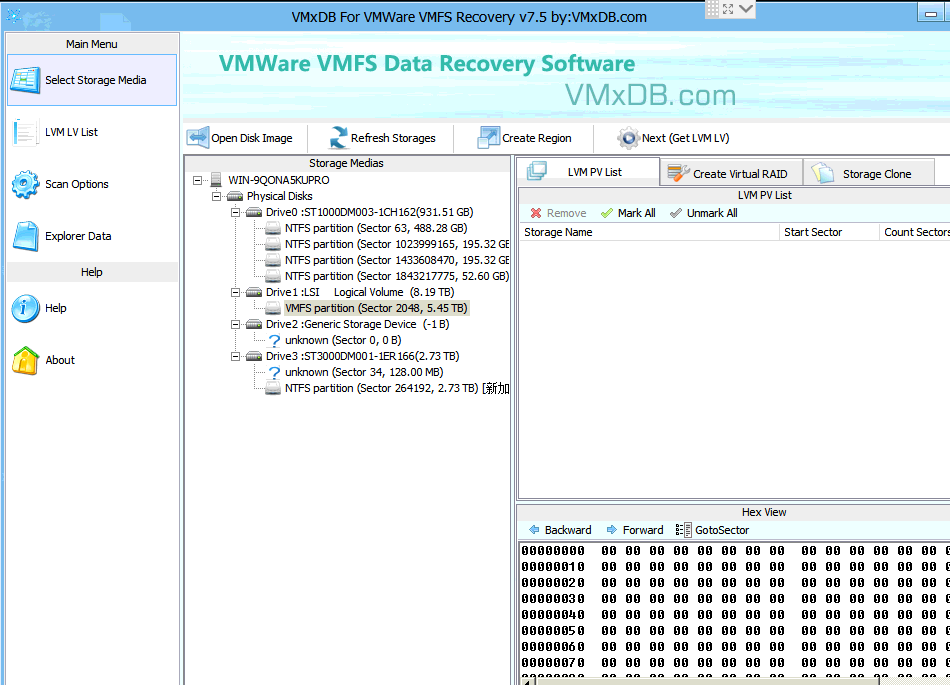
Task: Click the Create Region icon
Action: tap(488, 137)
